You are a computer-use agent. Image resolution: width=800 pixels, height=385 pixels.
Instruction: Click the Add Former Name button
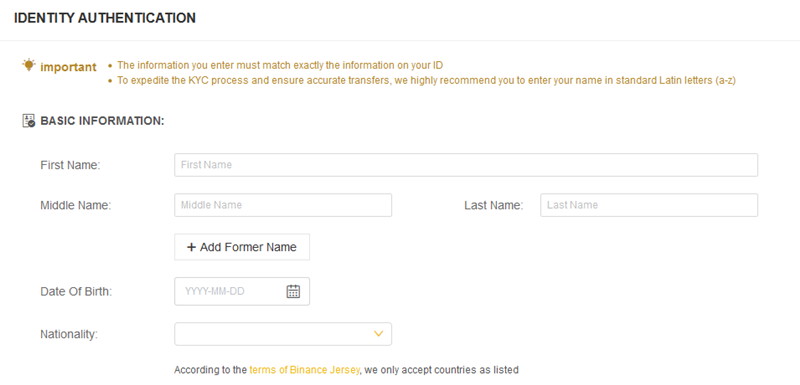pos(242,247)
